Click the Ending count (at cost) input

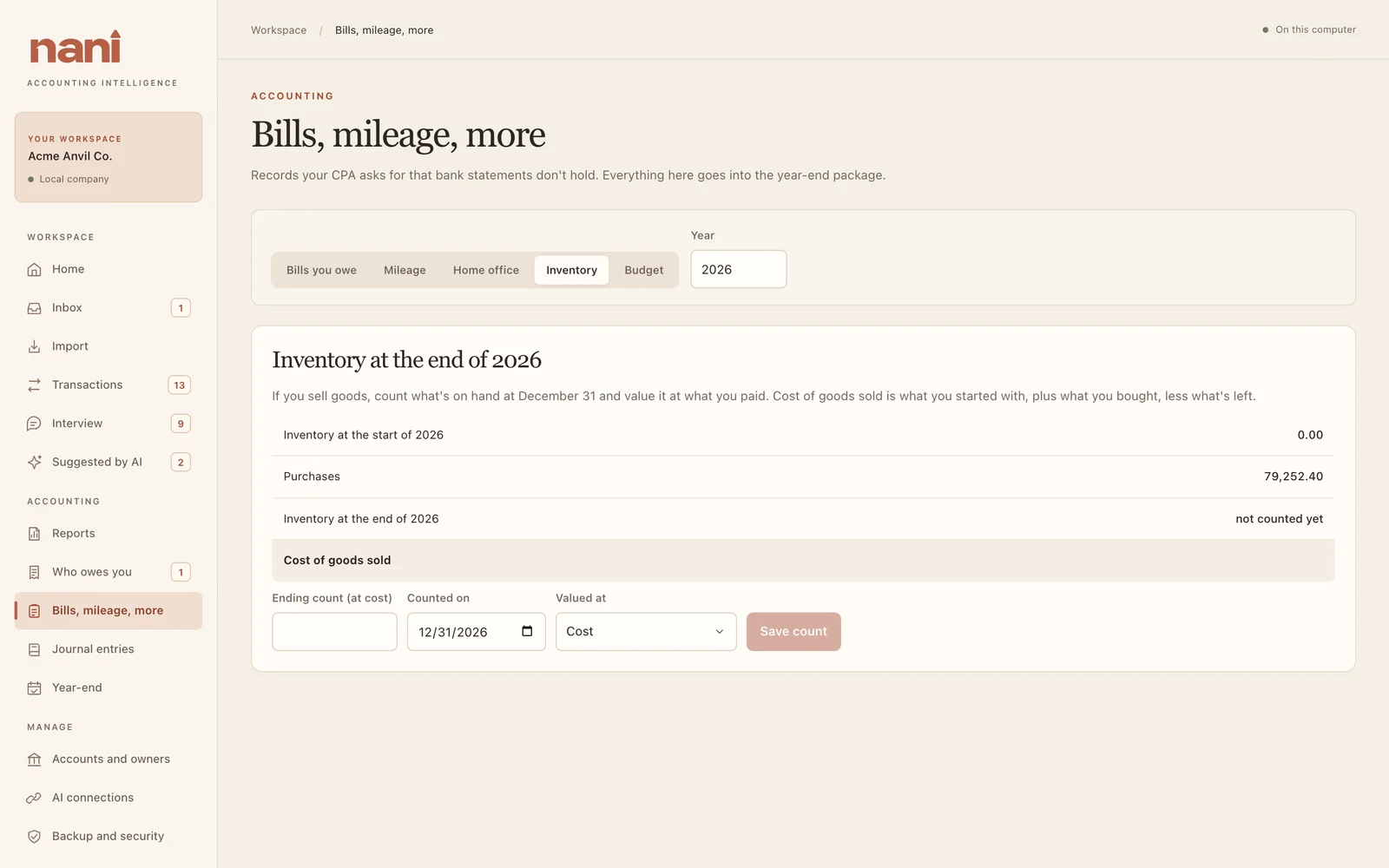pyautogui.click(x=334, y=632)
